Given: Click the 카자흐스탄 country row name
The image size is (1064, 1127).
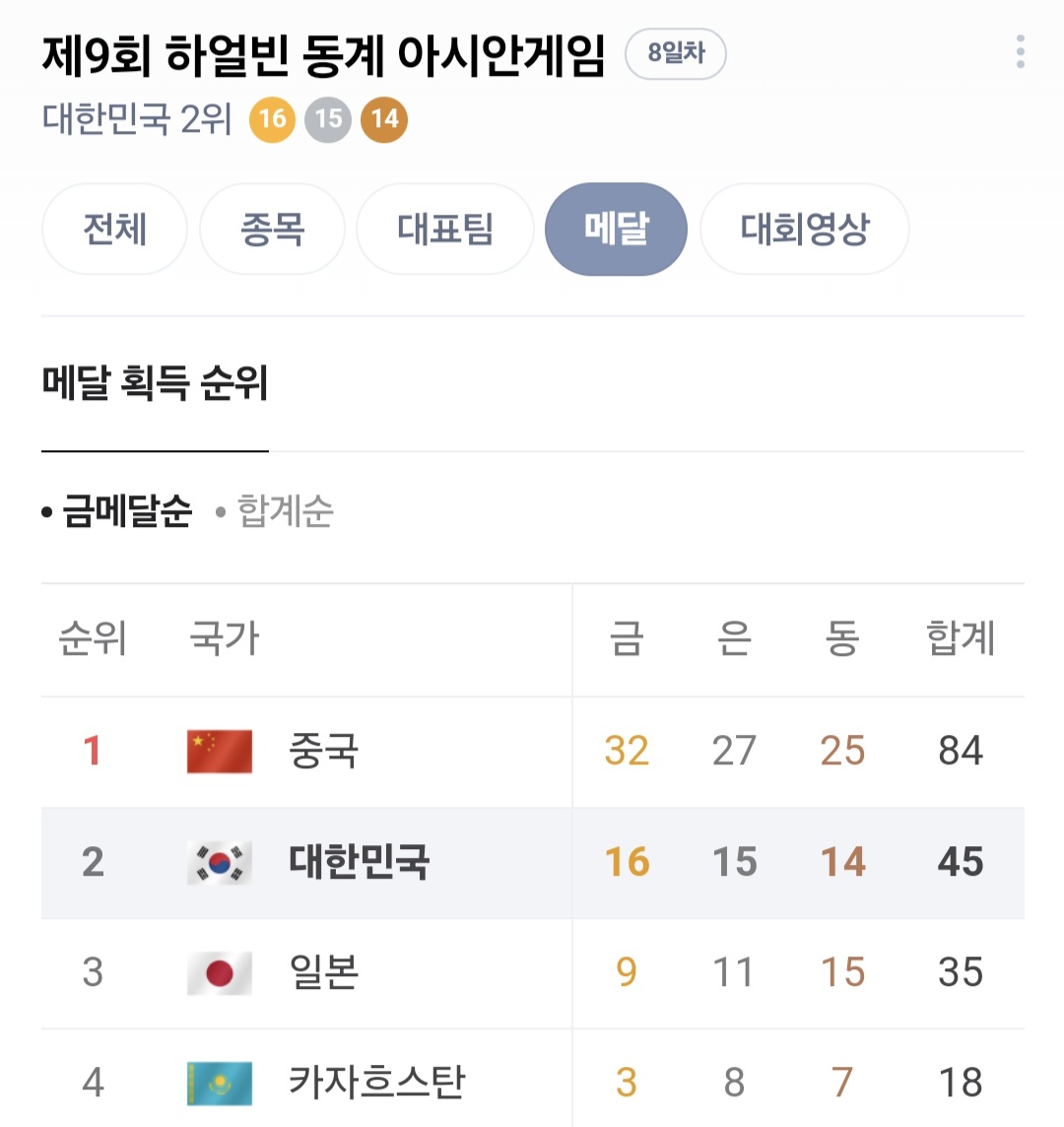Looking at the screenshot, I should [376, 1083].
